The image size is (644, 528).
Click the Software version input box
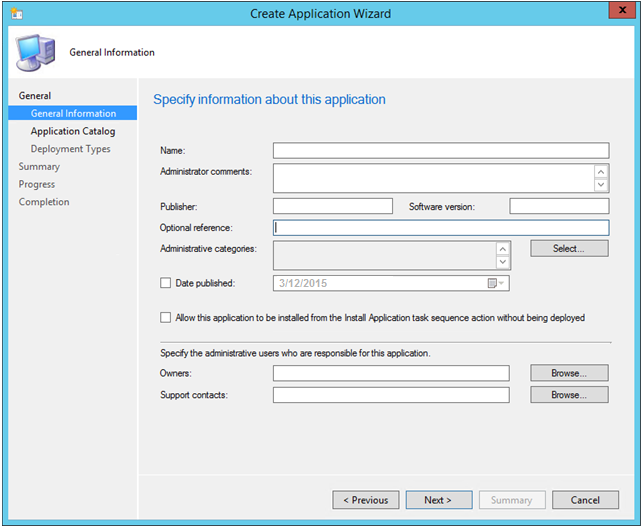pos(558,206)
